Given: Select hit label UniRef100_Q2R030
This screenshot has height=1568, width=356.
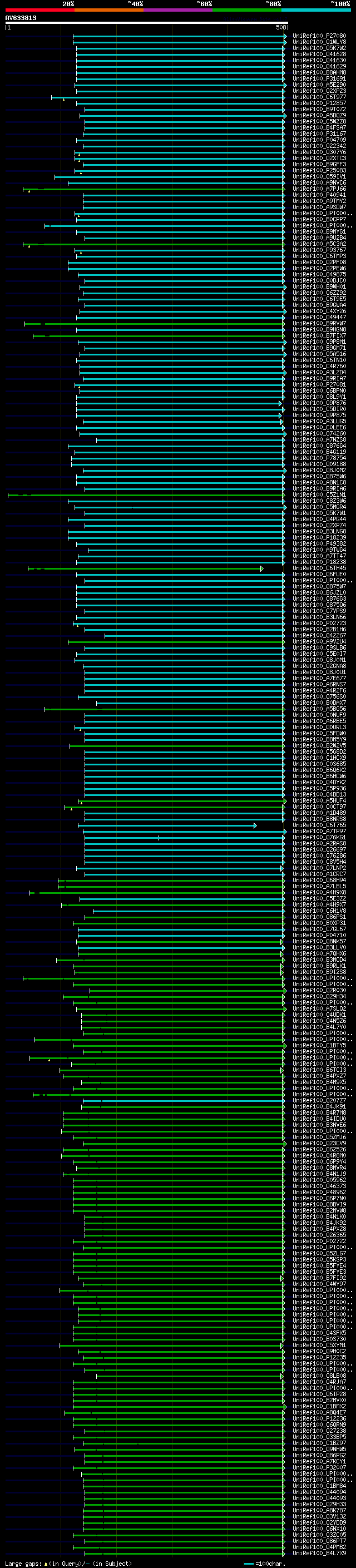Looking at the screenshot, I should pos(319,990).
